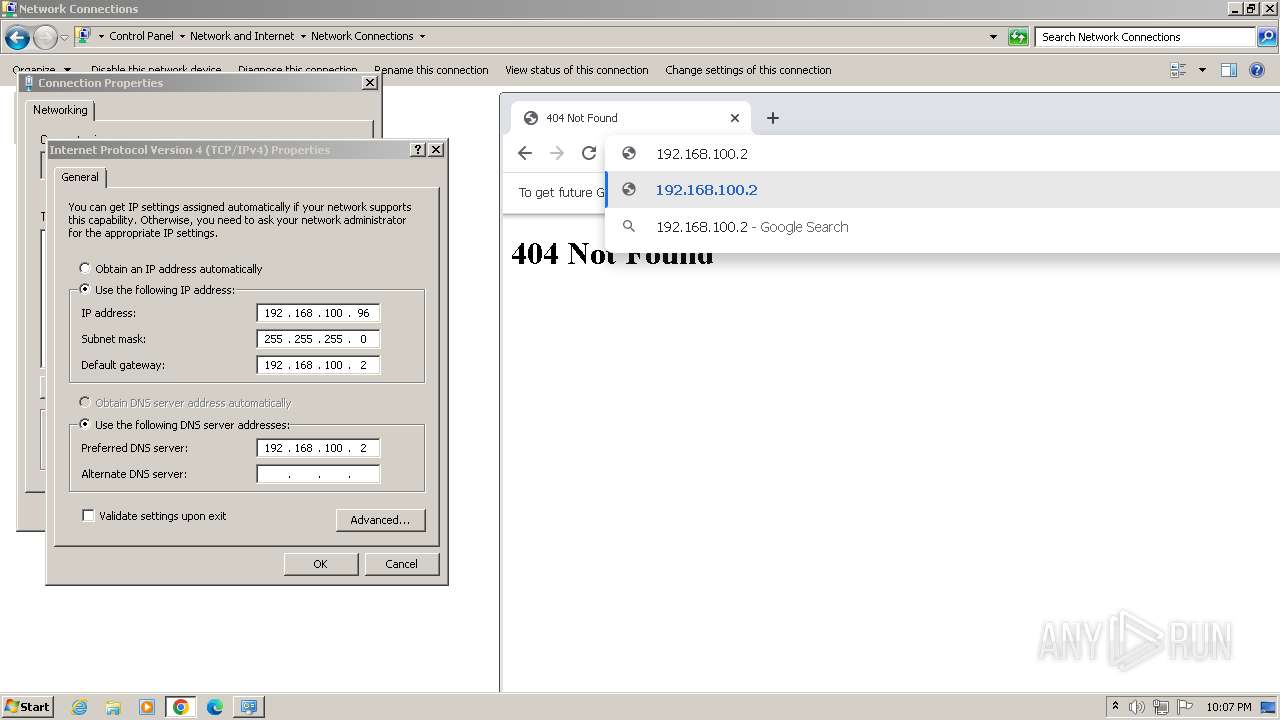Open the view options dropdown arrow
Viewport: 1280px width, 720px height.
tap(1202, 70)
